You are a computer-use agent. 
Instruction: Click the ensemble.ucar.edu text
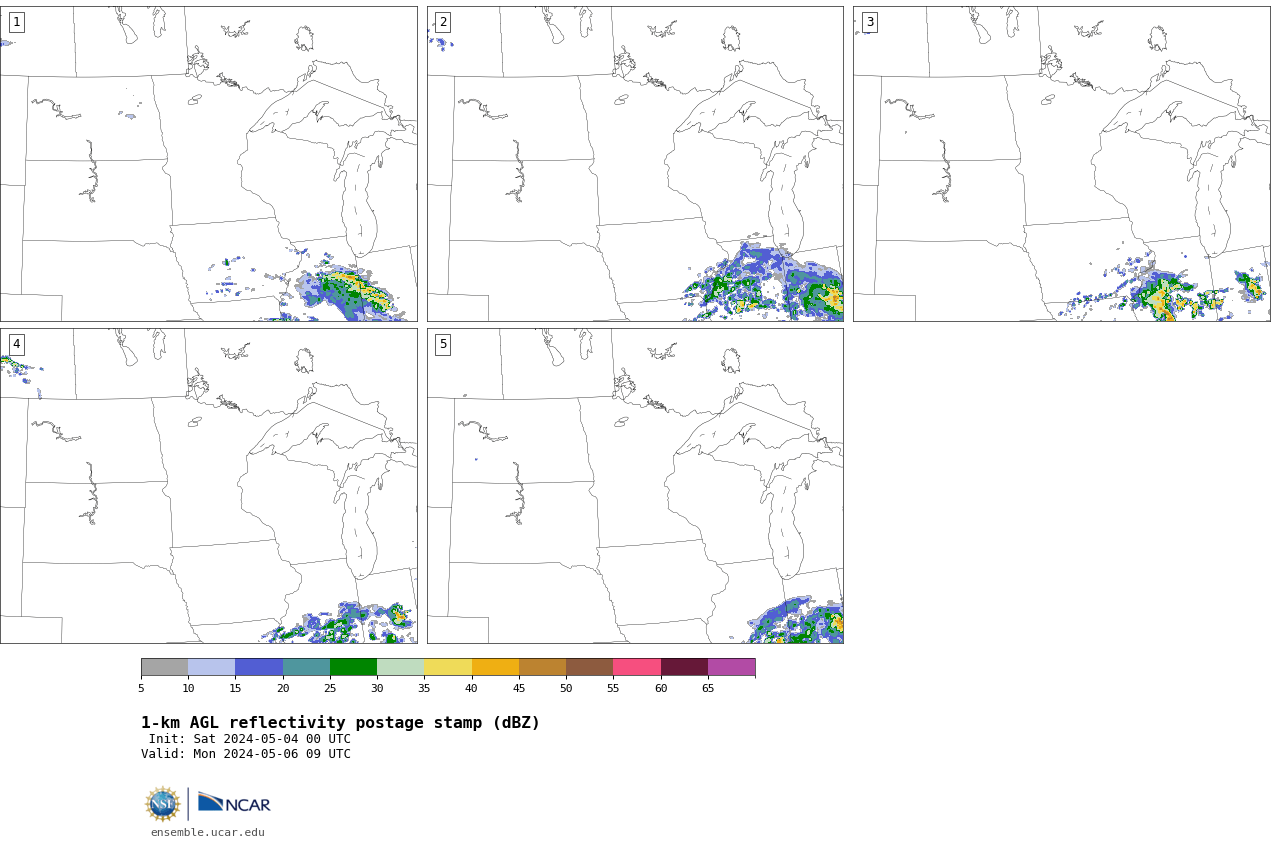coord(208,832)
